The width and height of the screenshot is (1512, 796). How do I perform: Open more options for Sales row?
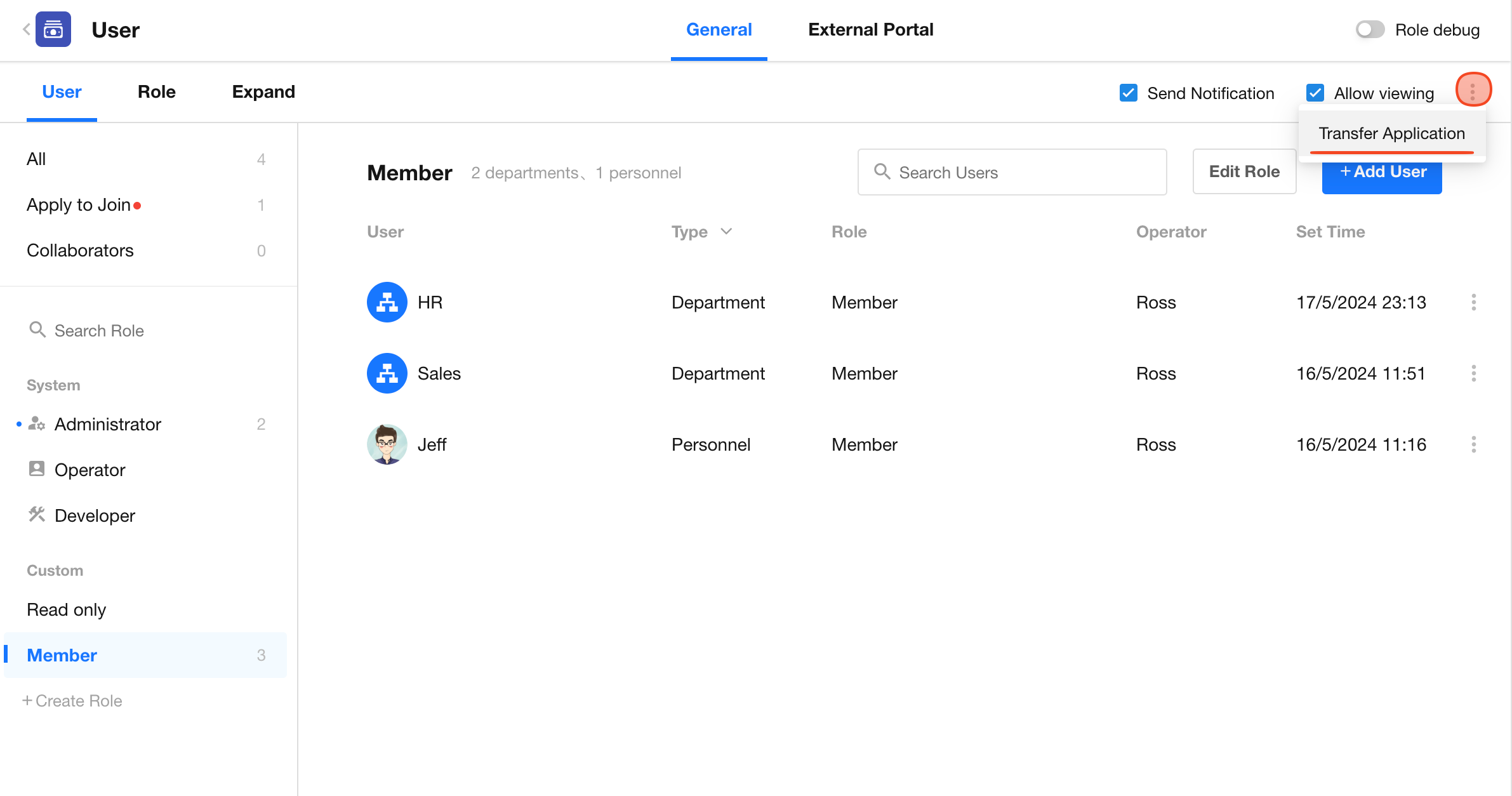1473,373
